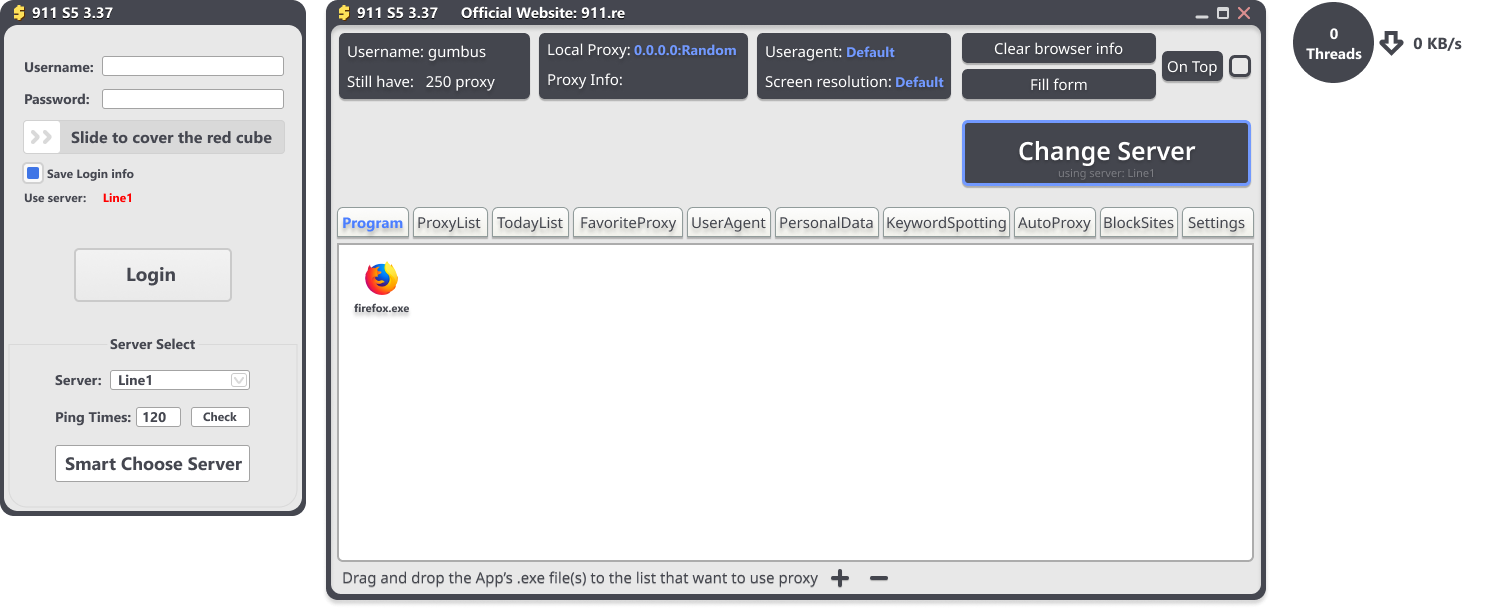Focus the Password input field
The width and height of the screenshot is (1485, 608).
(193, 99)
